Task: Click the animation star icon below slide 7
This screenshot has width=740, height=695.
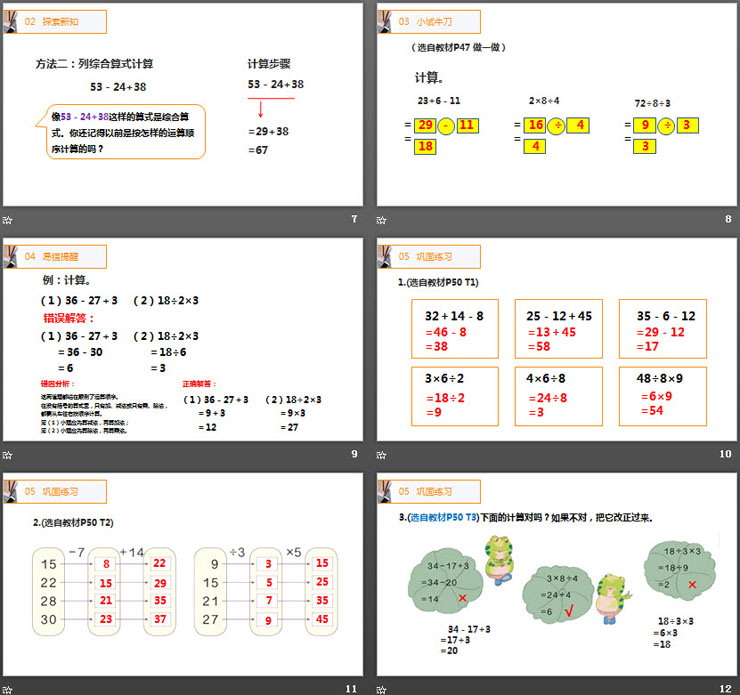Action: 7,220
